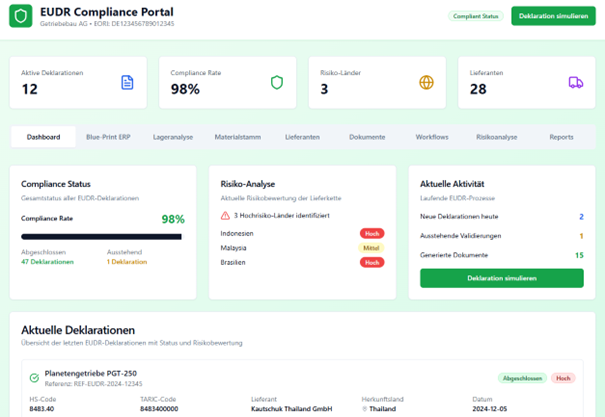
Task: Click the red warning triangle in Risiko-Analyse
Action: (x=226, y=215)
